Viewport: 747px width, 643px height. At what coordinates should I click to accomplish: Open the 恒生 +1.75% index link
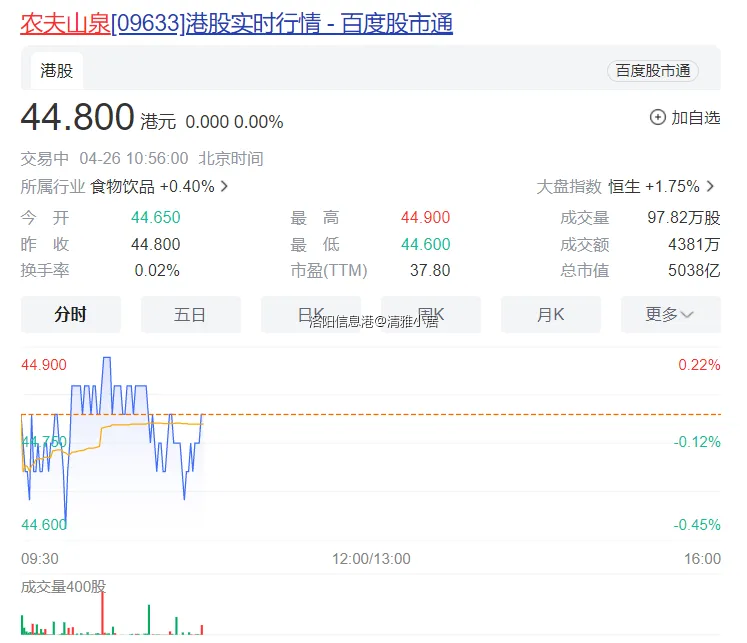click(x=654, y=186)
